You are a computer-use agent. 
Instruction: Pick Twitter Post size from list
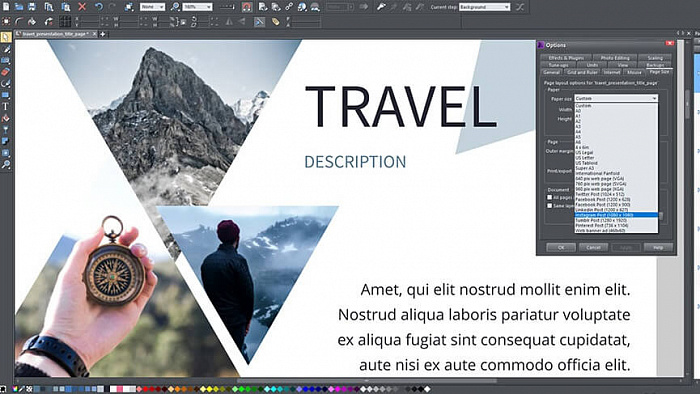(x=616, y=194)
